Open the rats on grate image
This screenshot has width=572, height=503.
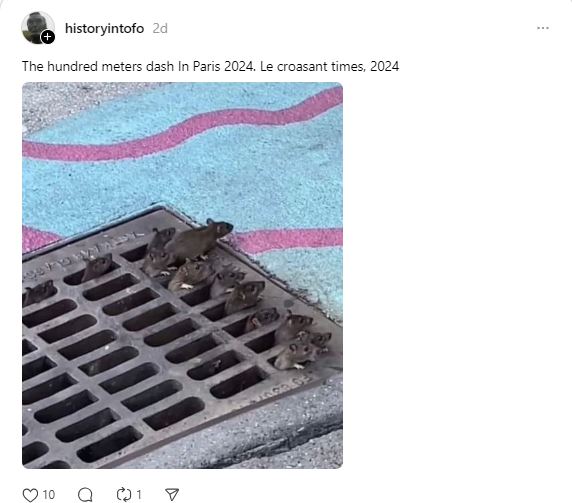(x=182, y=275)
